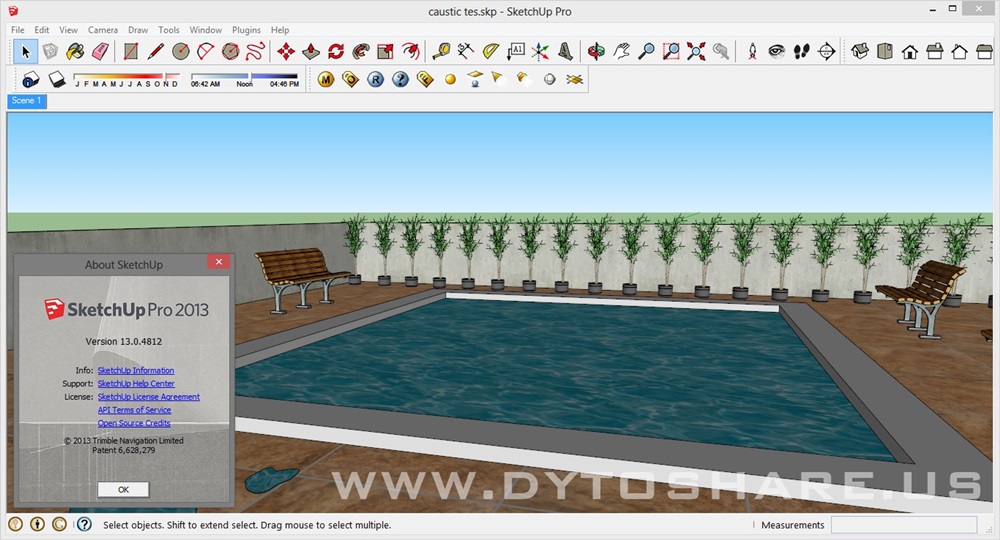Select the Position Camera tool
This screenshot has width=1000, height=540.
click(752, 52)
